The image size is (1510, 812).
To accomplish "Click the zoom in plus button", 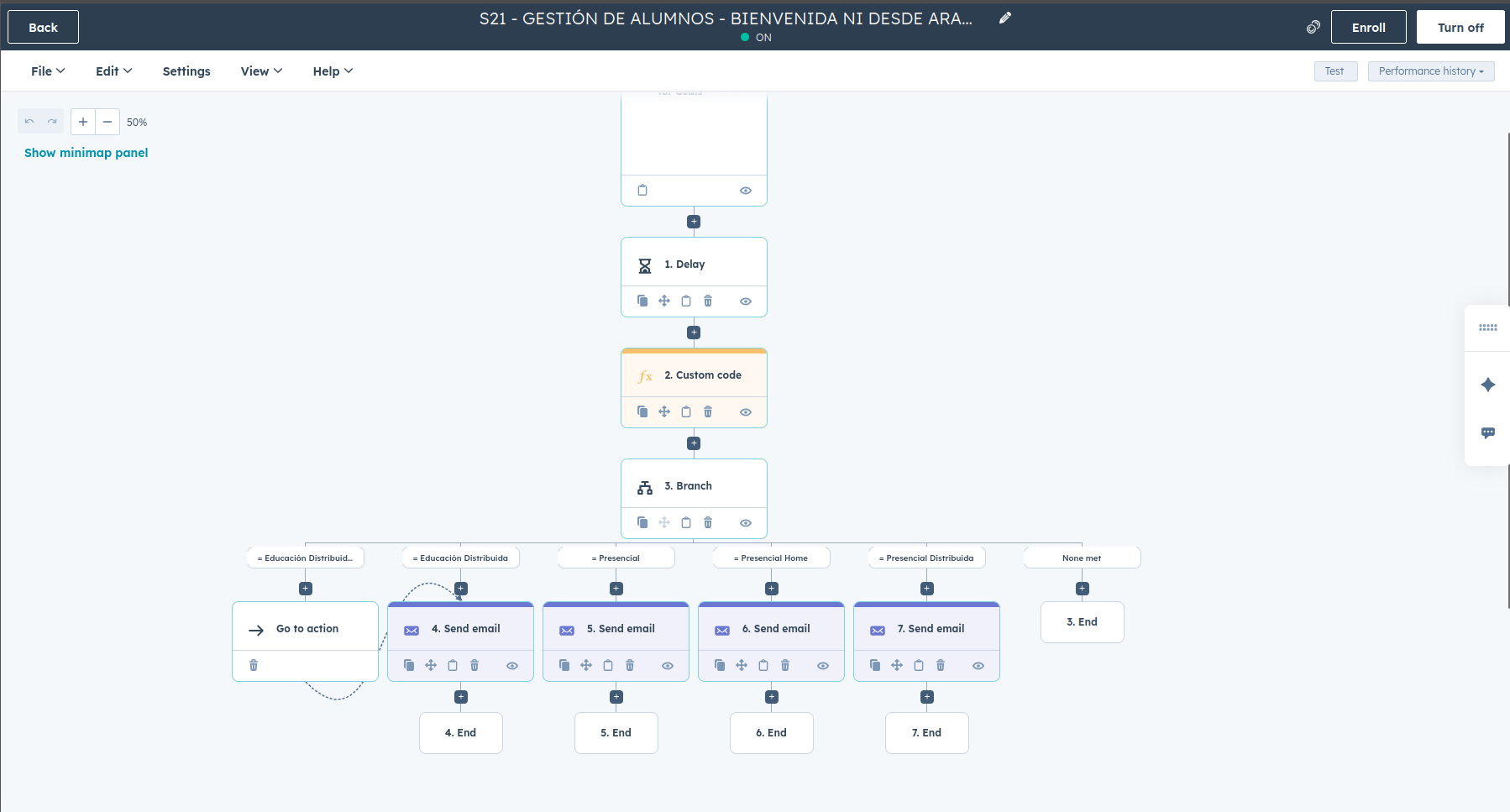I will pyautogui.click(x=83, y=122).
